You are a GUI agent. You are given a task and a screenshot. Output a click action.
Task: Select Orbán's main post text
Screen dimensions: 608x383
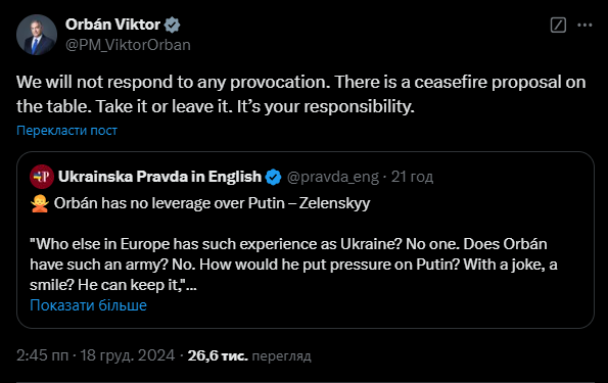301,94
